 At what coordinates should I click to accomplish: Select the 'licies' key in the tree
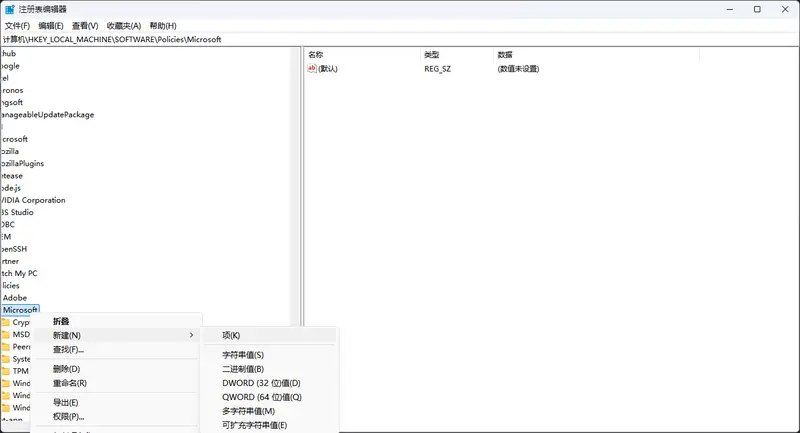(10, 286)
